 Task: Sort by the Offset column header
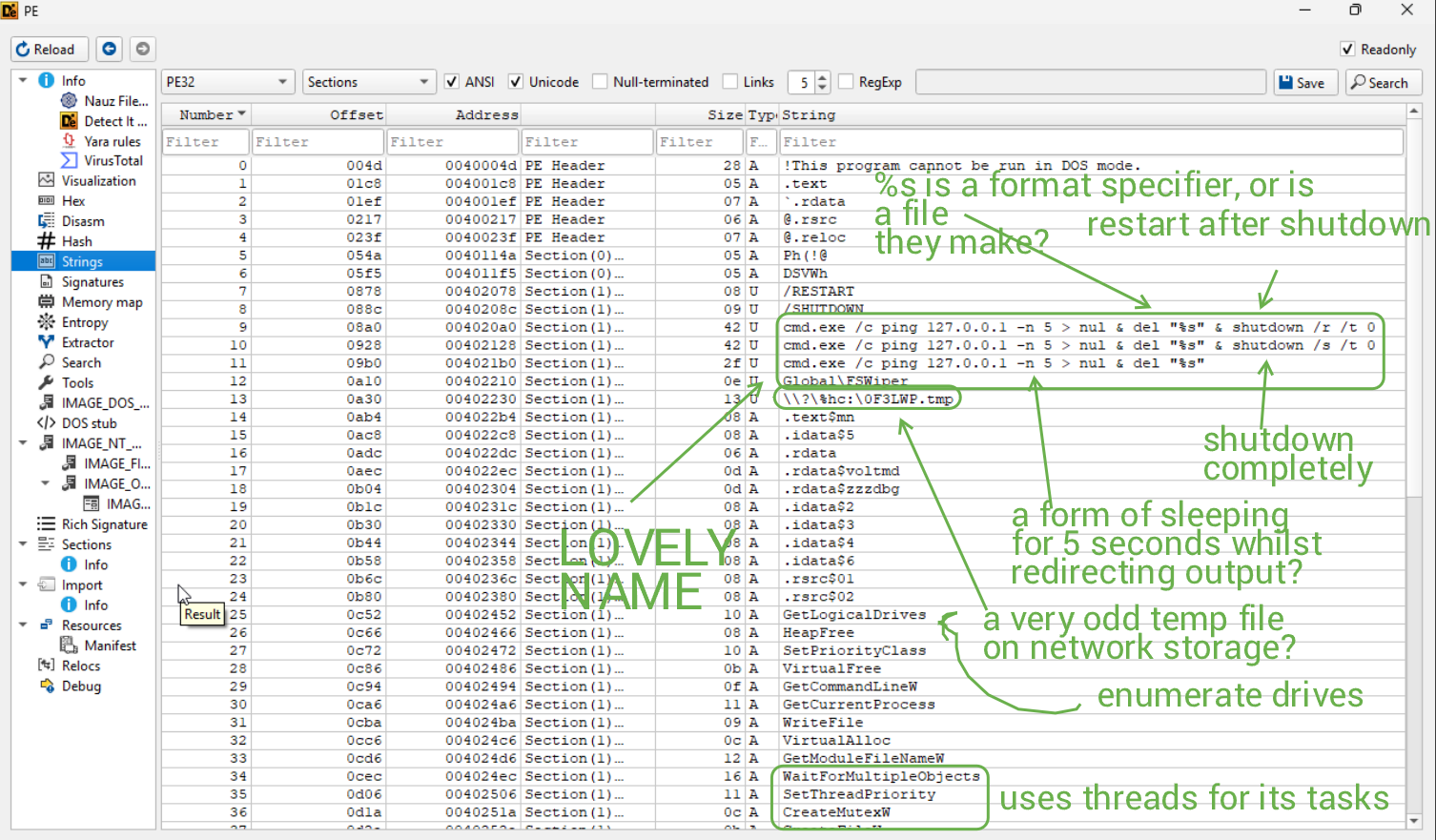[356, 114]
